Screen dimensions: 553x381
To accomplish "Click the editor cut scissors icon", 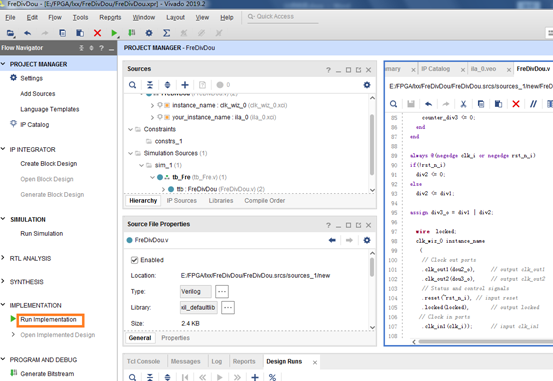I will click(x=463, y=104).
